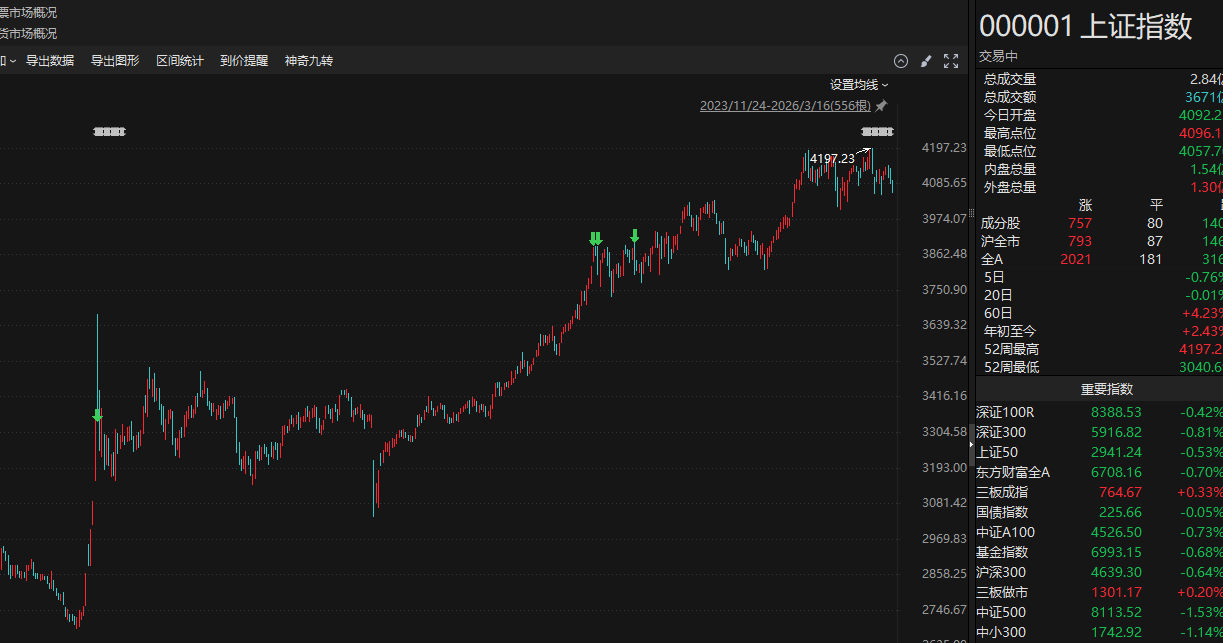Click the pin icon beside date range
This screenshot has height=643, width=1223.
[x=881, y=106]
